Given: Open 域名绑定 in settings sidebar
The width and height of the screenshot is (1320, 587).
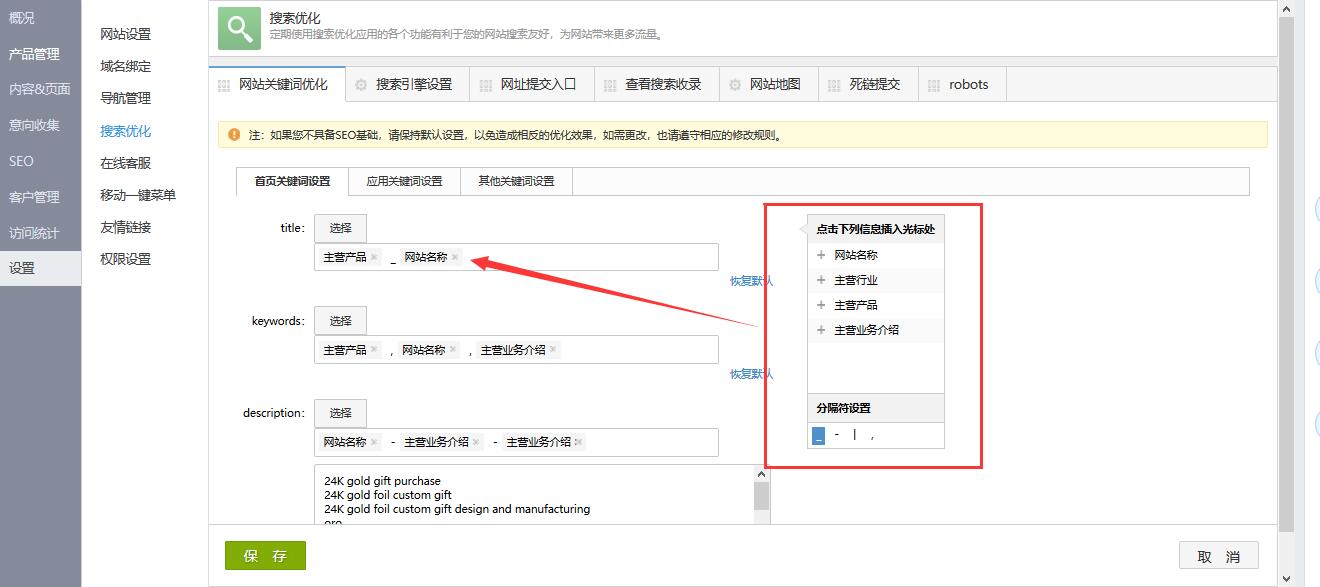Looking at the screenshot, I should point(125,66).
